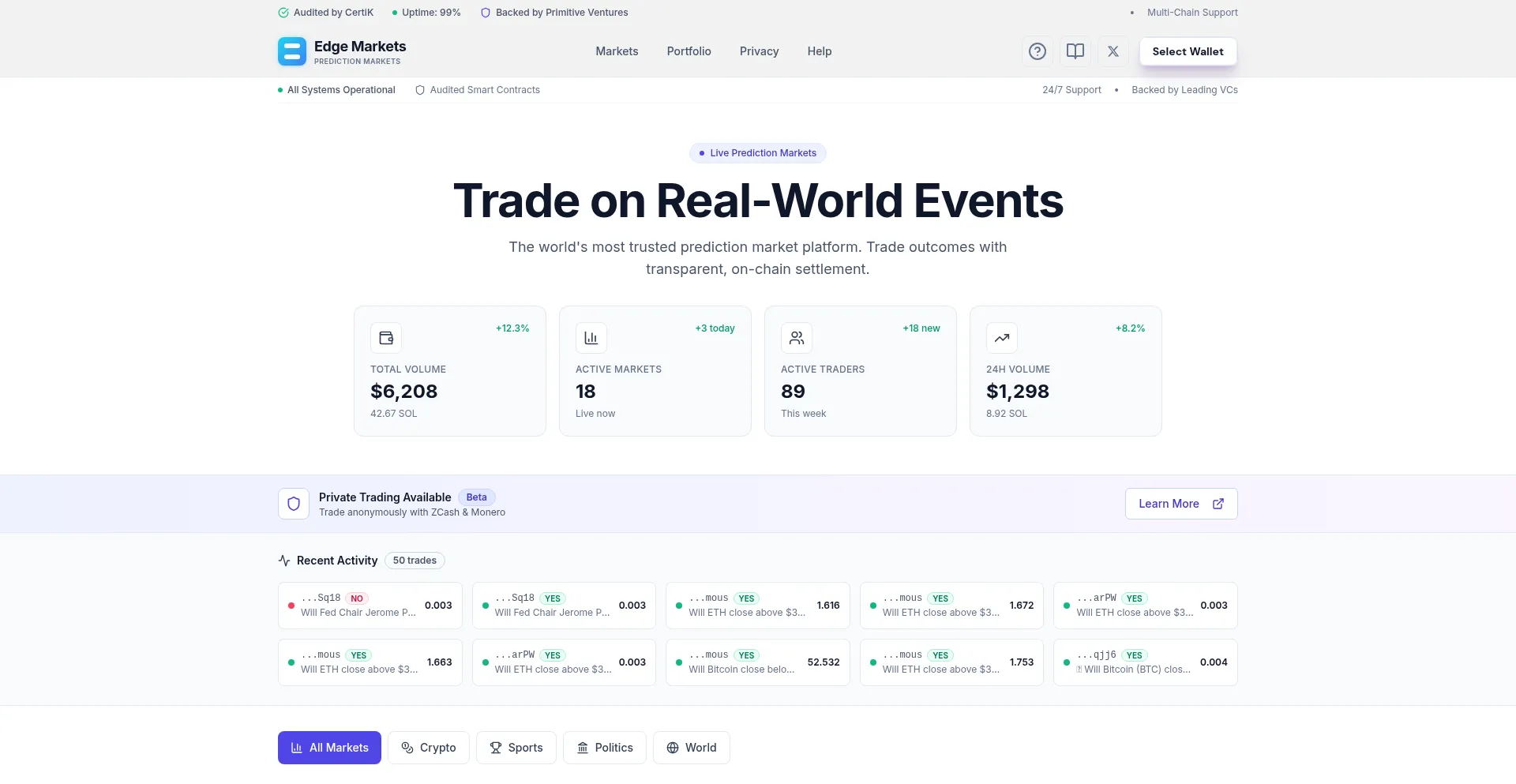Screen dimensions: 1516x784
Task: Open the Portfolio navigation item
Action: coord(689,51)
